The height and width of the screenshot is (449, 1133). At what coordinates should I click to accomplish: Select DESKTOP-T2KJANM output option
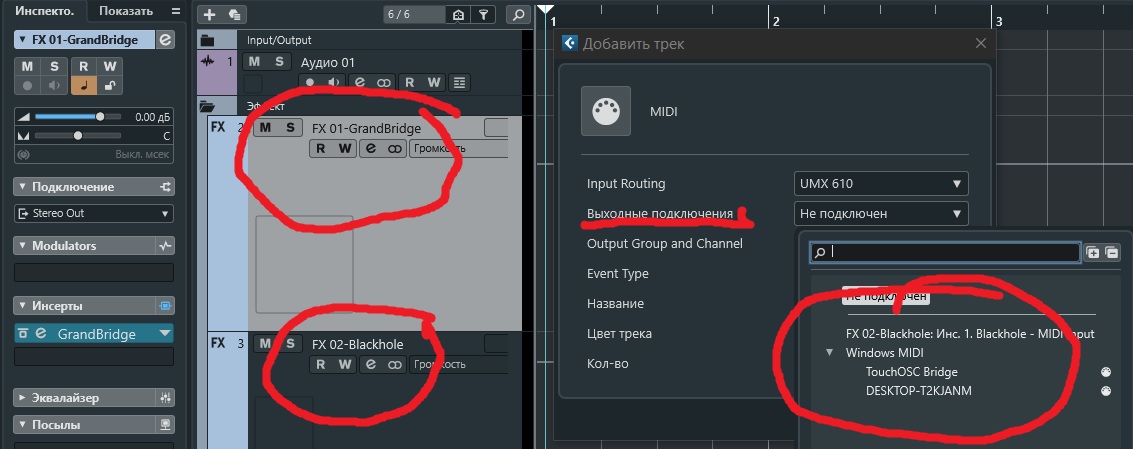918,391
